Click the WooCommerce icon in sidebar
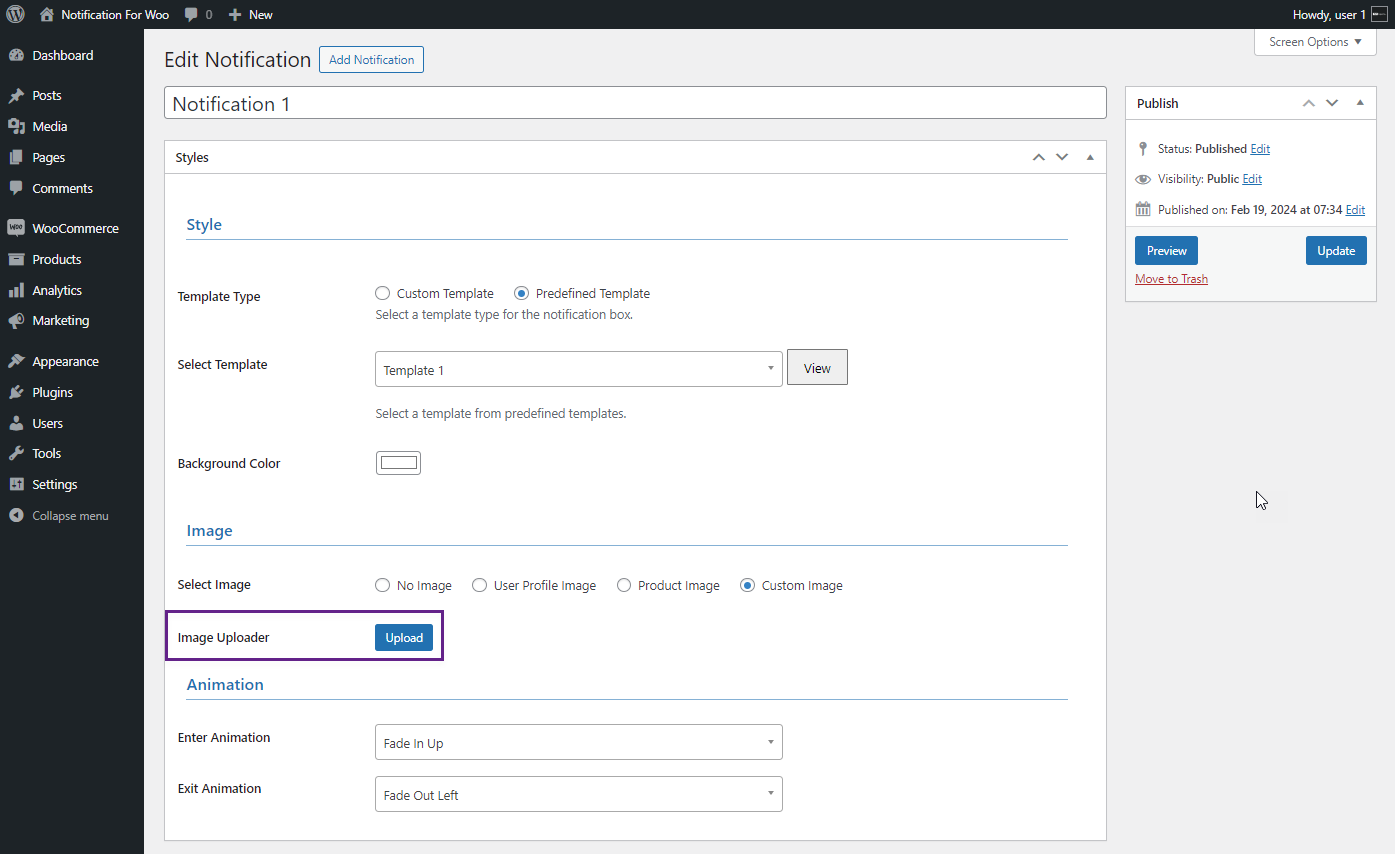This screenshot has height=854, width=1395. 16,228
